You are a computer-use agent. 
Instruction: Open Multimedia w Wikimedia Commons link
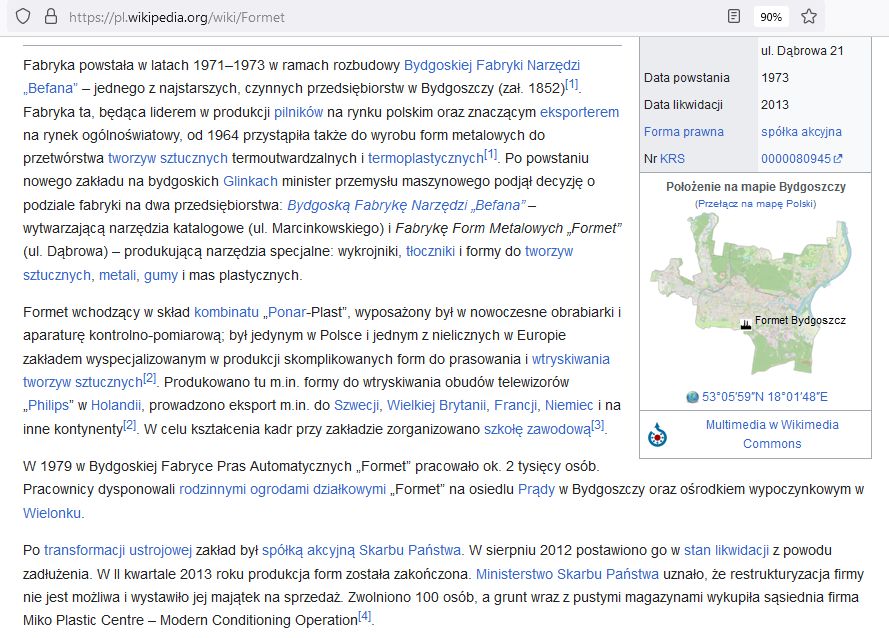tap(772, 434)
